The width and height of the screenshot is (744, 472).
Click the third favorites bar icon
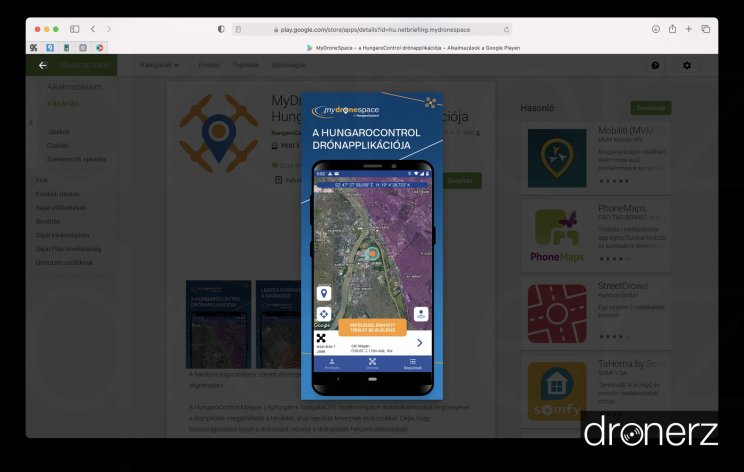(x=66, y=47)
